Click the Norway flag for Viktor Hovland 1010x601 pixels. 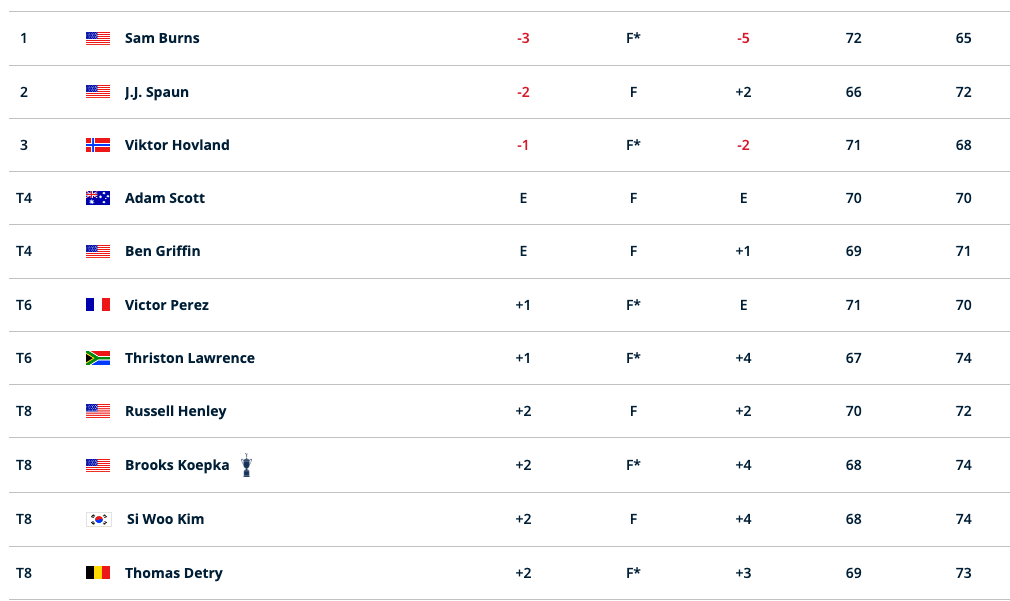click(98, 145)
